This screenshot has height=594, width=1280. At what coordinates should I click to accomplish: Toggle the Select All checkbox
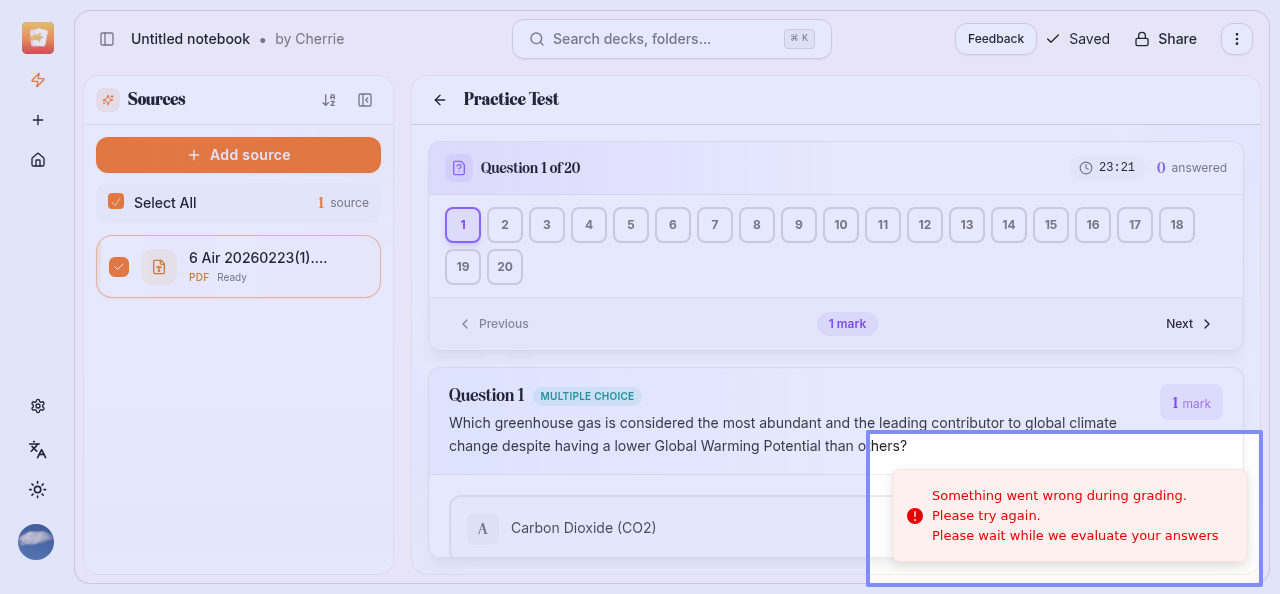point(116,202)
